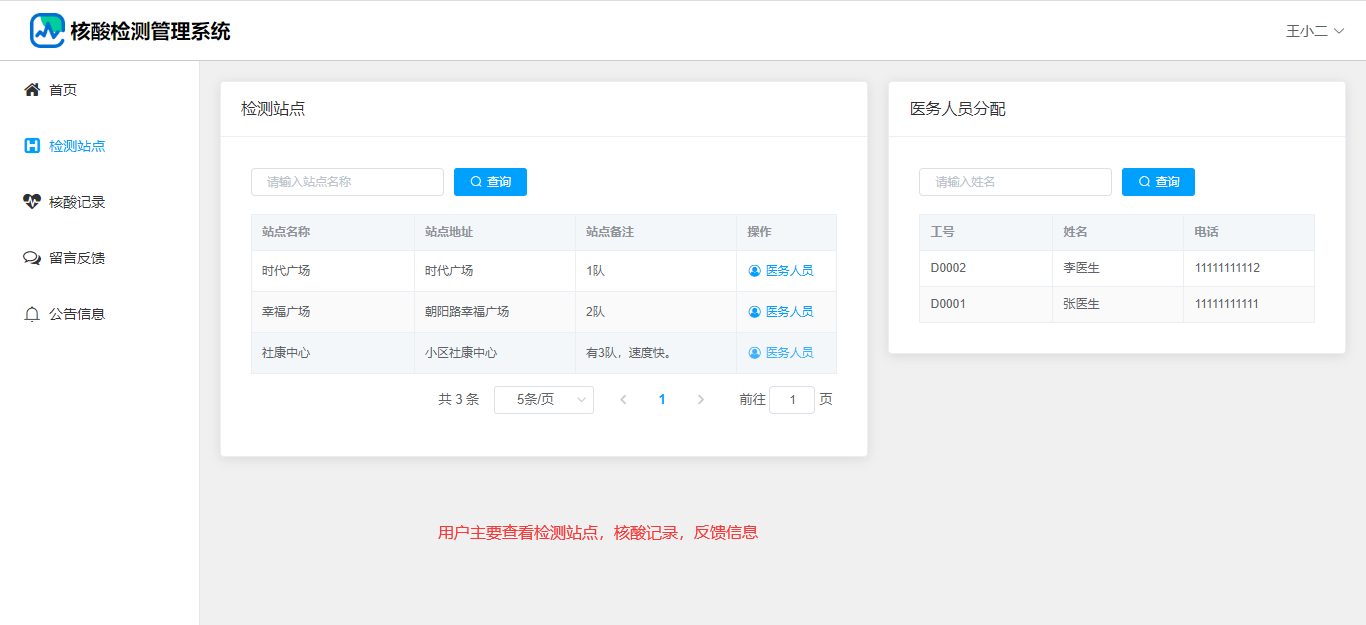Viewport: 1366px width, 625px height.
Task: Focus the 请输入姓名 search field
Action: [x=1015, y=182]
